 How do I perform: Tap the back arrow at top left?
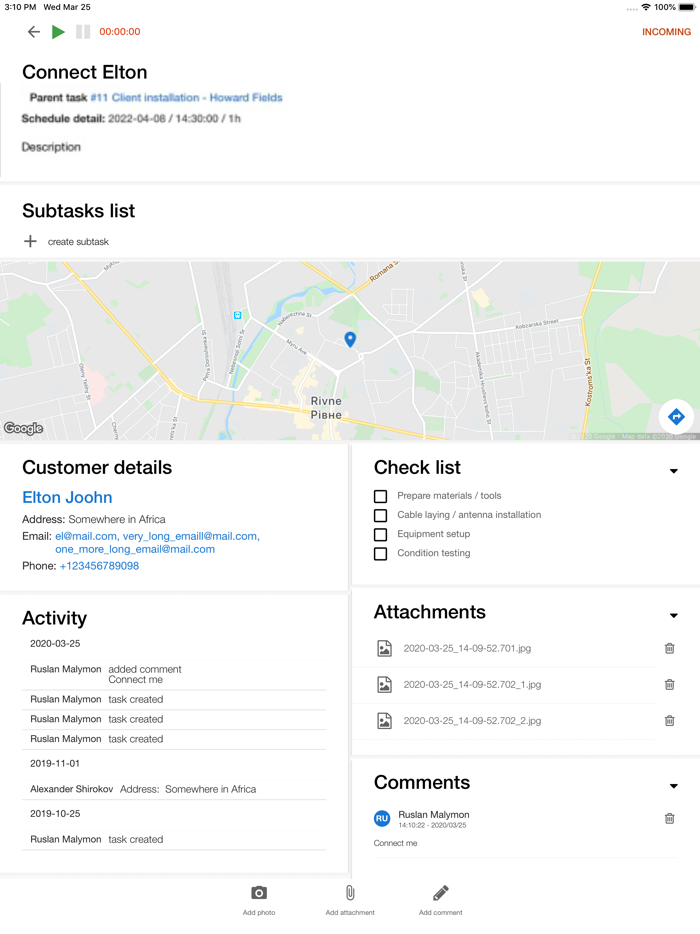[33, 31]
